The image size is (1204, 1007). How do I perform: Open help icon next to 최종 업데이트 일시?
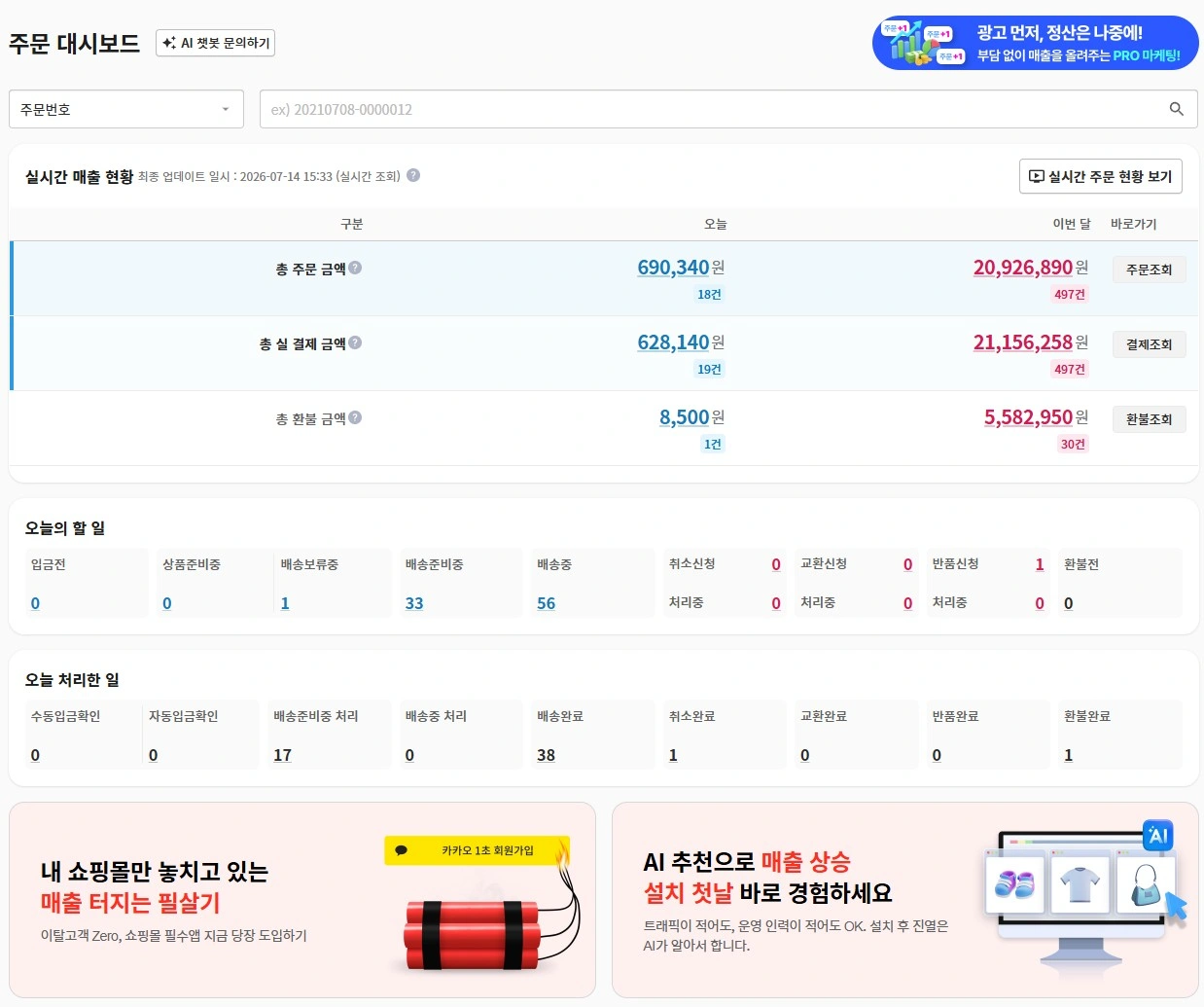pos(413,176)
